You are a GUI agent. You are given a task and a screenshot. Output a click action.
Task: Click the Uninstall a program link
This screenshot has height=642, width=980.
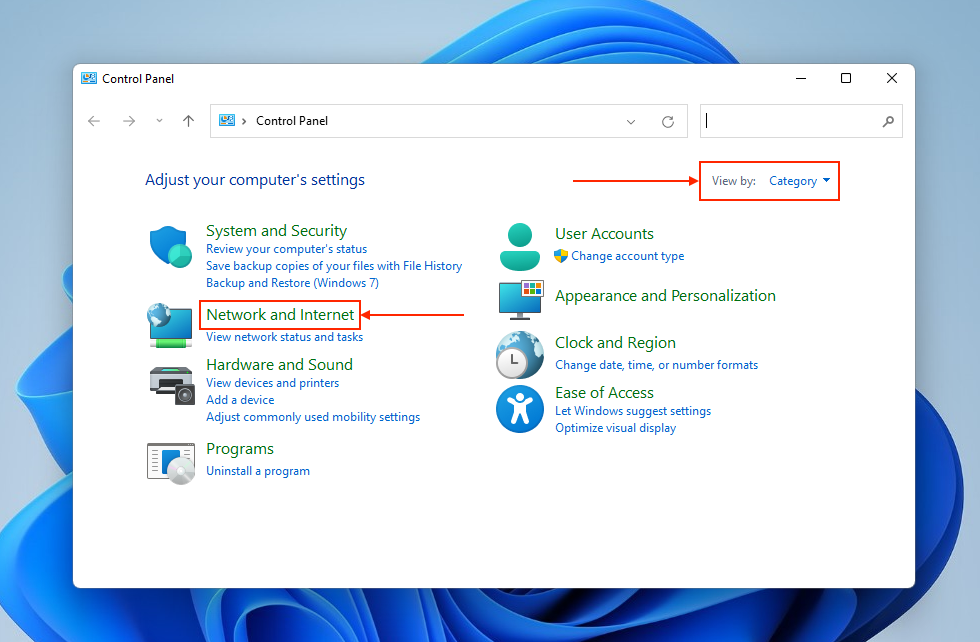pyautogui.click(x=257, y=470)
